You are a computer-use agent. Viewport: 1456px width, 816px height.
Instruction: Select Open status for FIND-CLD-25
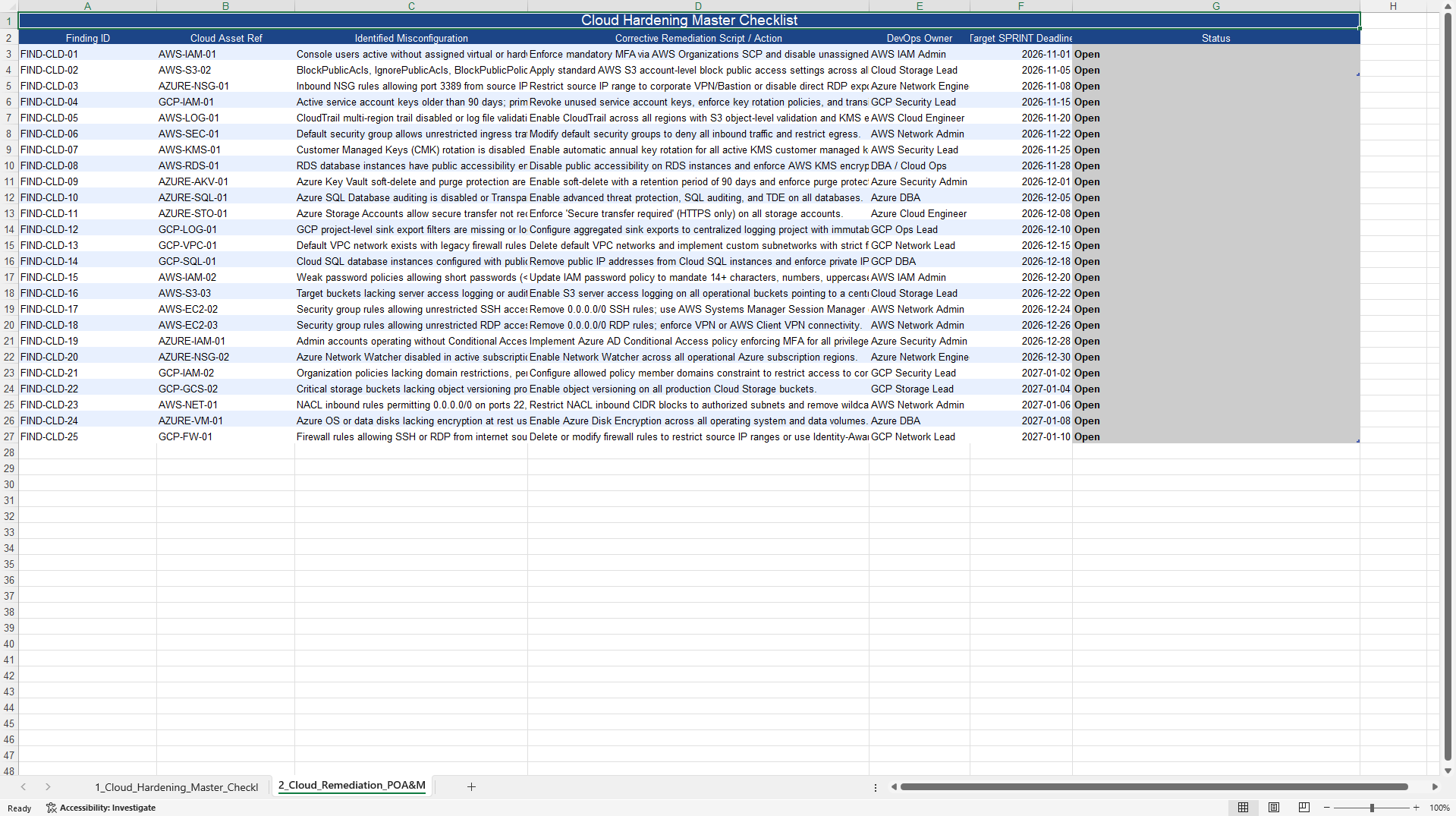1215,436
